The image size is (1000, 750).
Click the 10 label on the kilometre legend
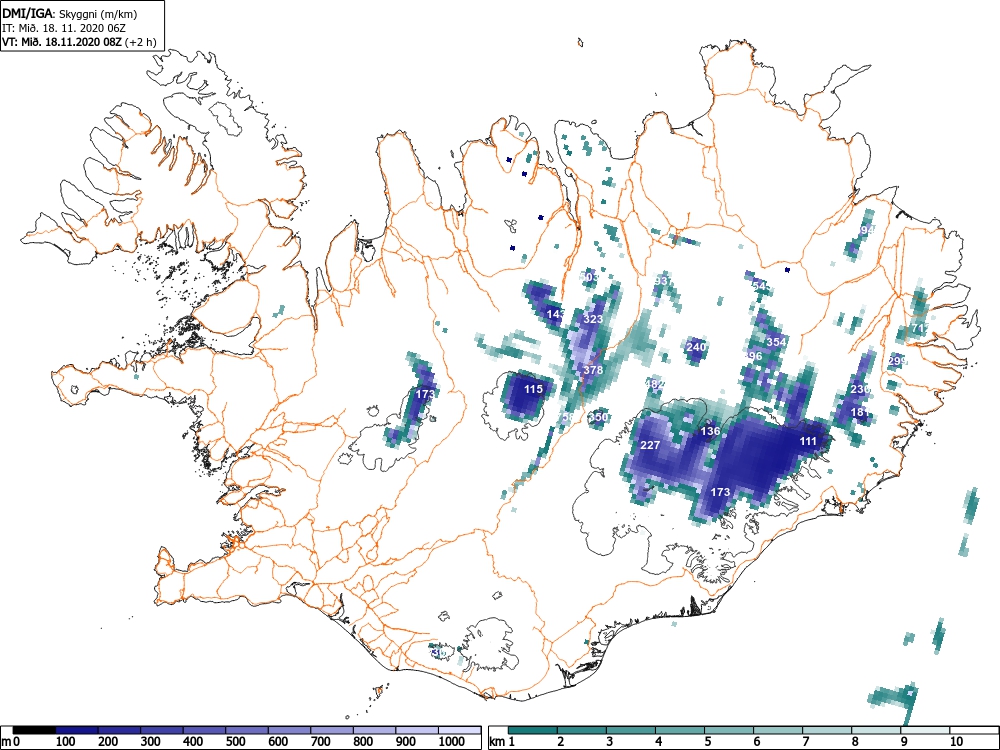pyautogui.click(x=955, y=742)
